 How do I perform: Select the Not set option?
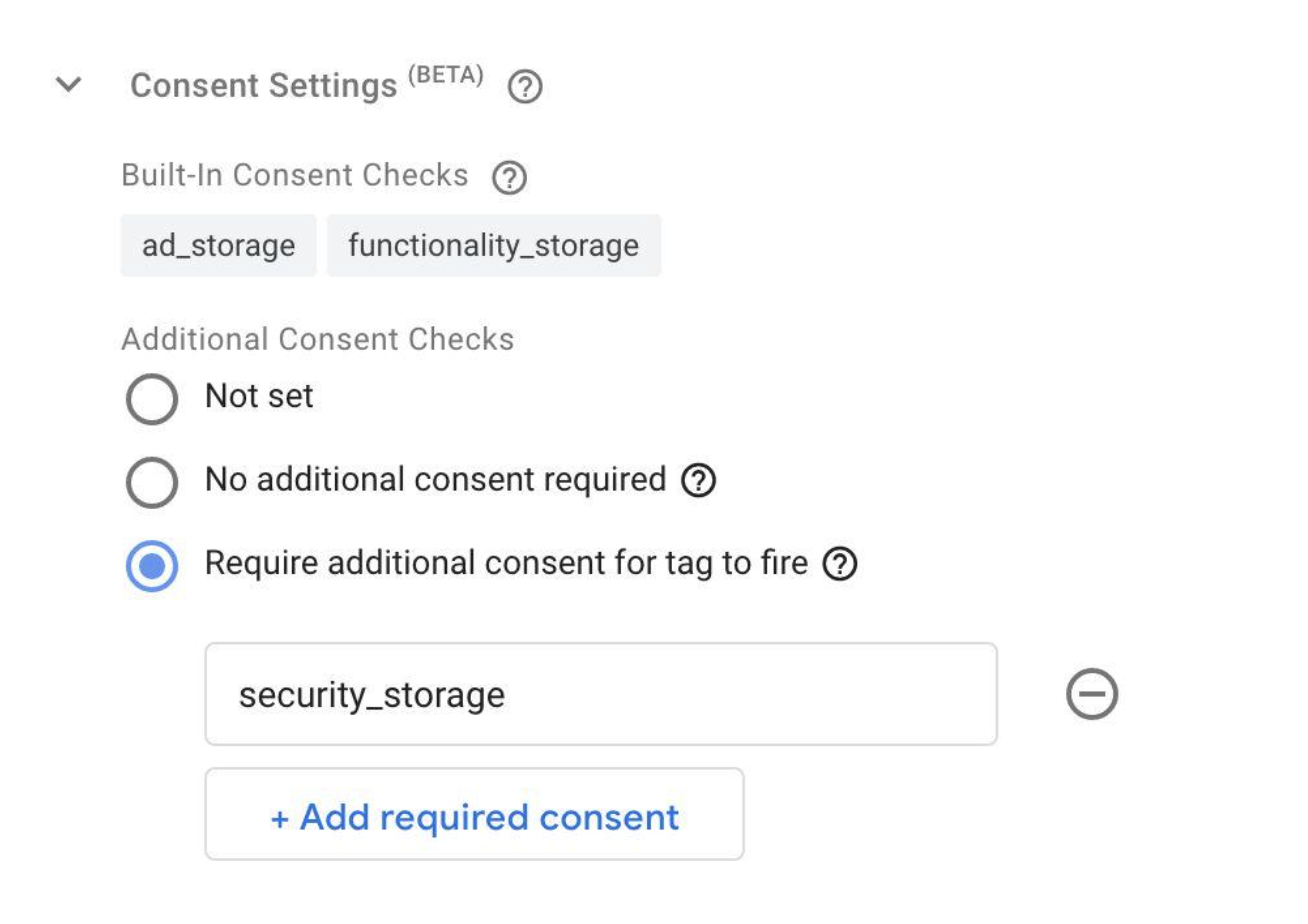(x=151, y=397)
